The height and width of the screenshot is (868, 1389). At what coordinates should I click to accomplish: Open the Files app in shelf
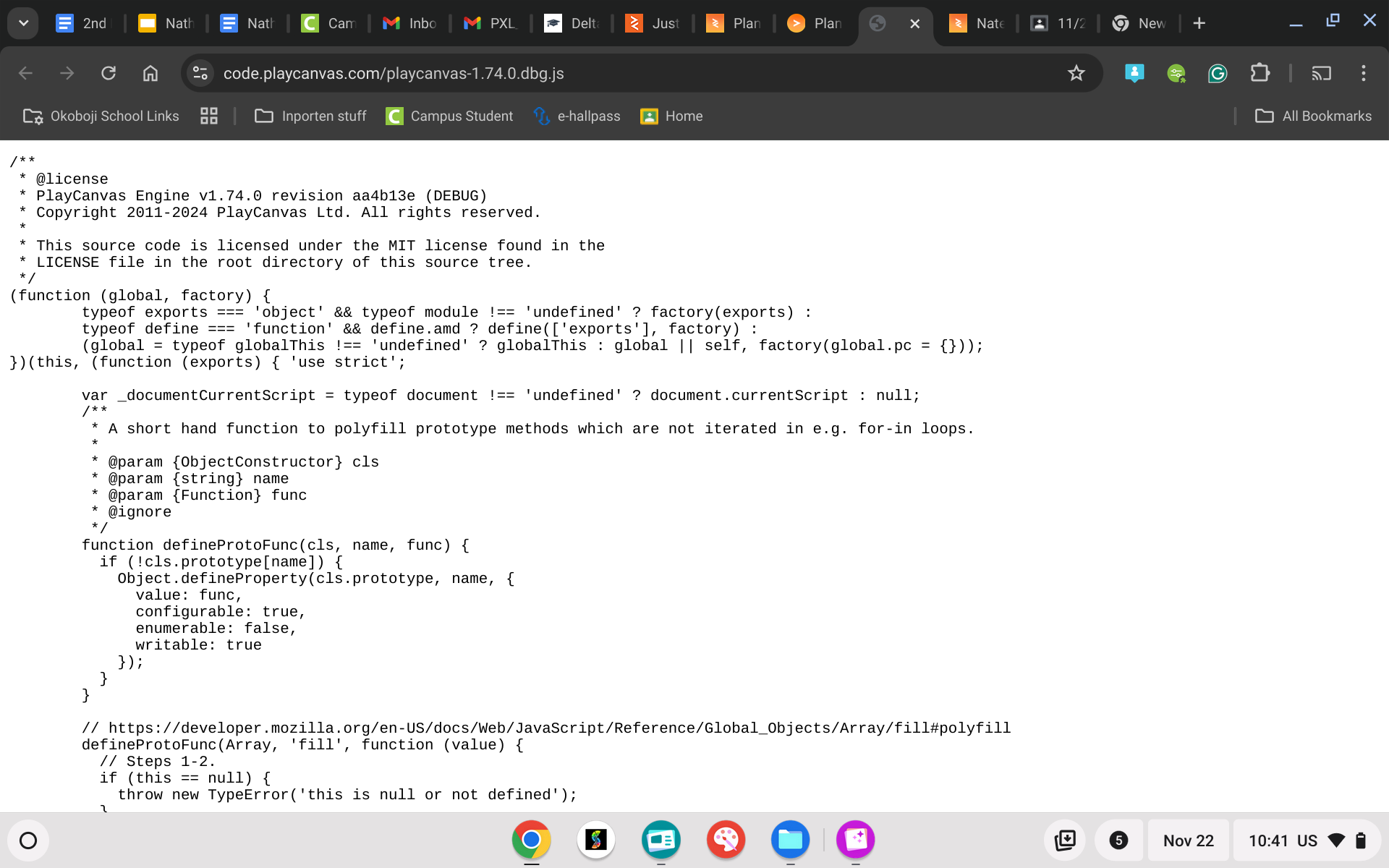pos(790,840)
